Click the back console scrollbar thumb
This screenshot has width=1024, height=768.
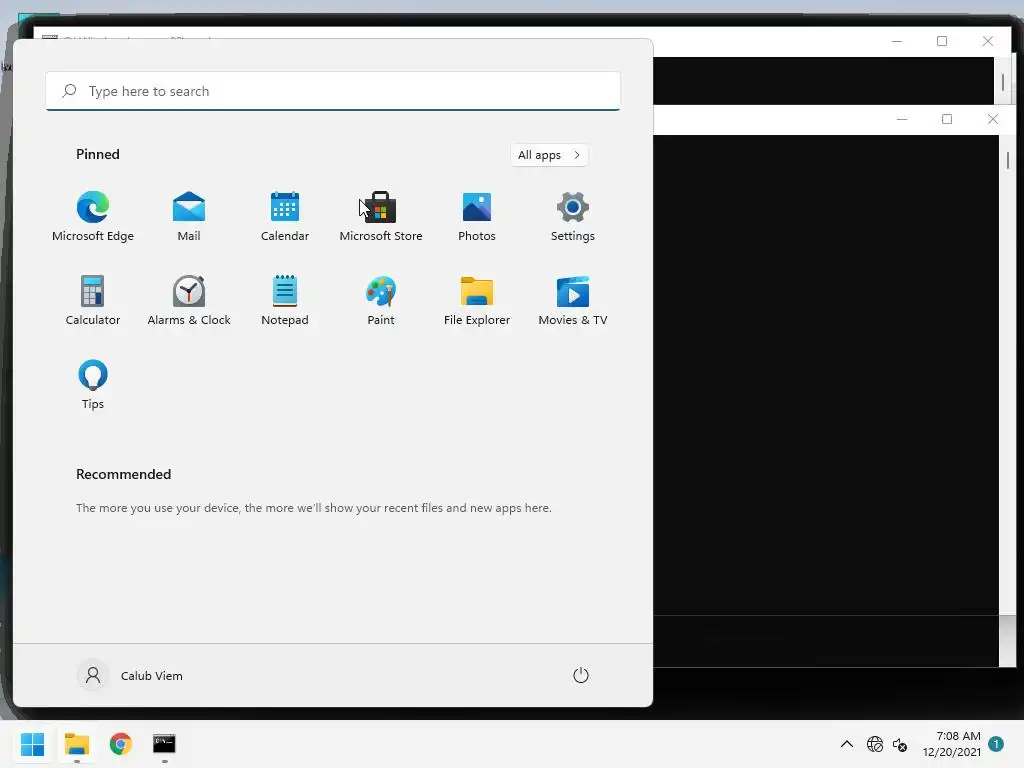(x=1003, y=83)
